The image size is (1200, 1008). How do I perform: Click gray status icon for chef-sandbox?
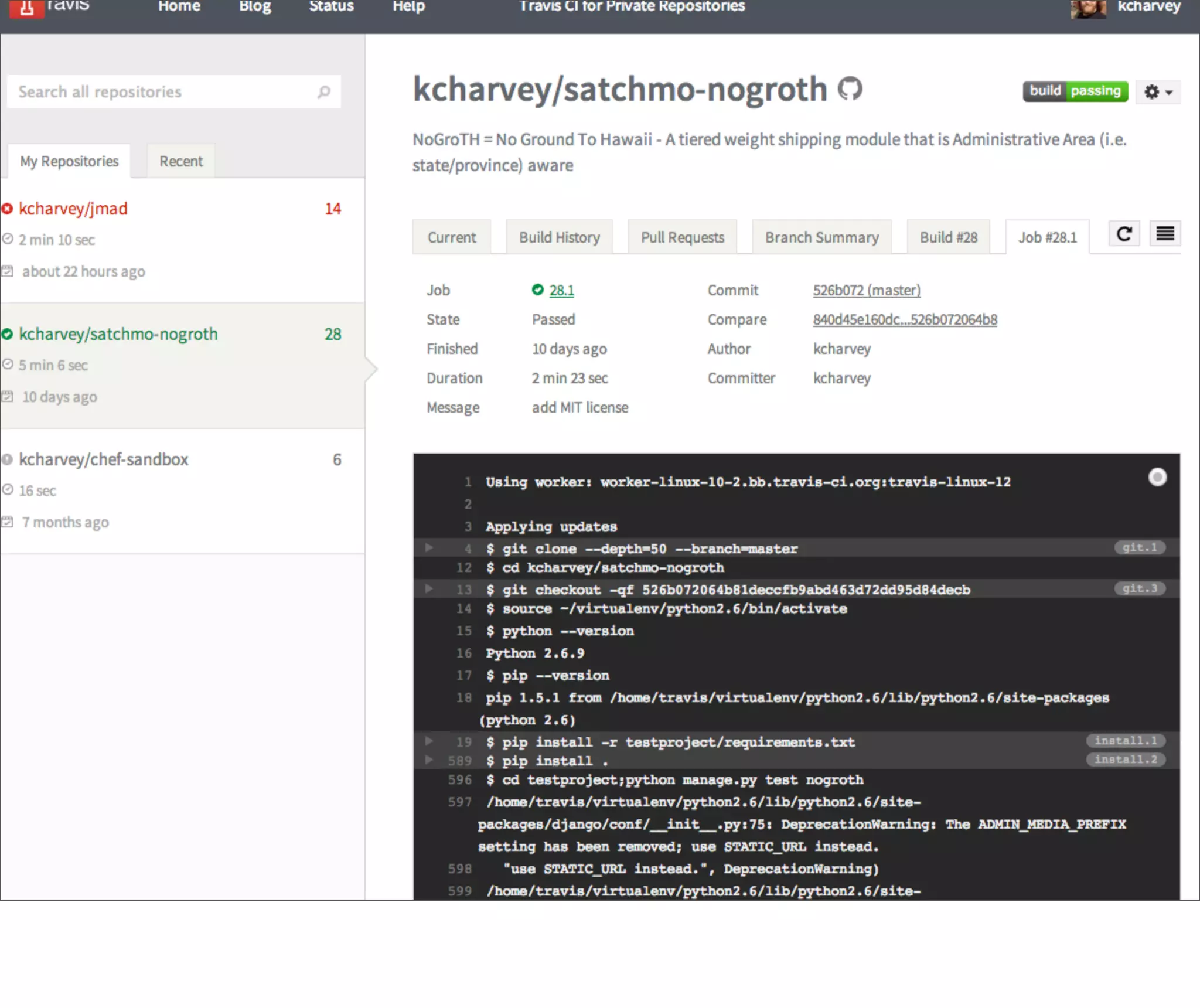pos(7,459)
